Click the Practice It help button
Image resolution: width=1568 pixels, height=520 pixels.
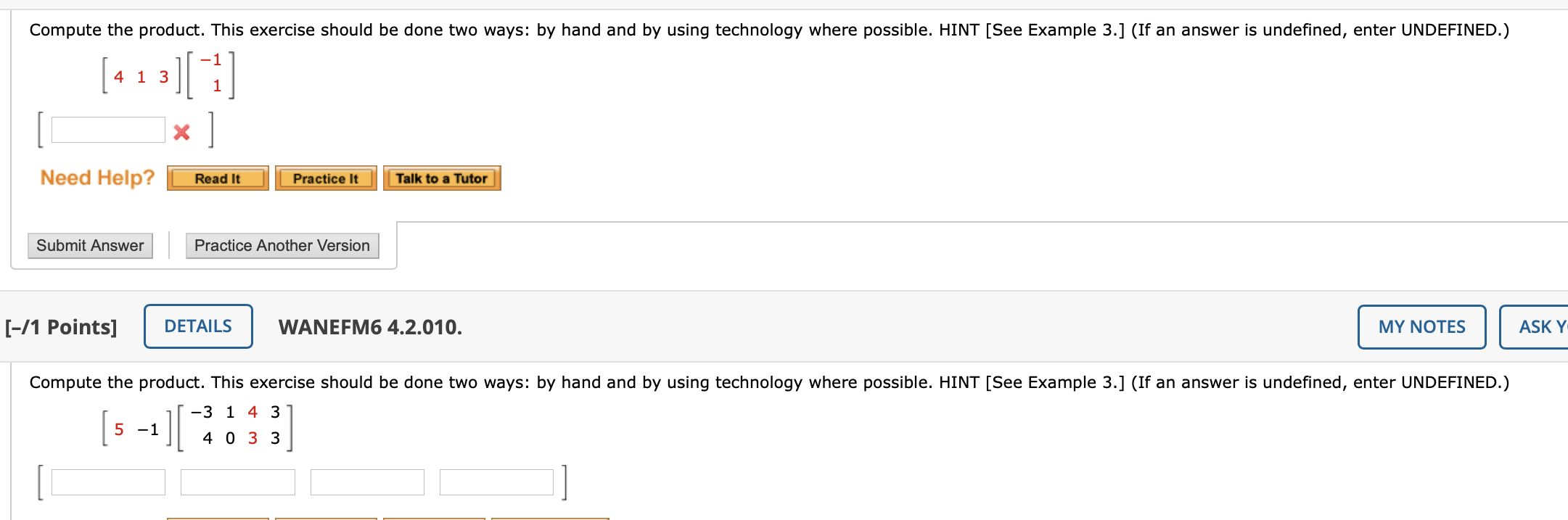click(x=325, y=178)
